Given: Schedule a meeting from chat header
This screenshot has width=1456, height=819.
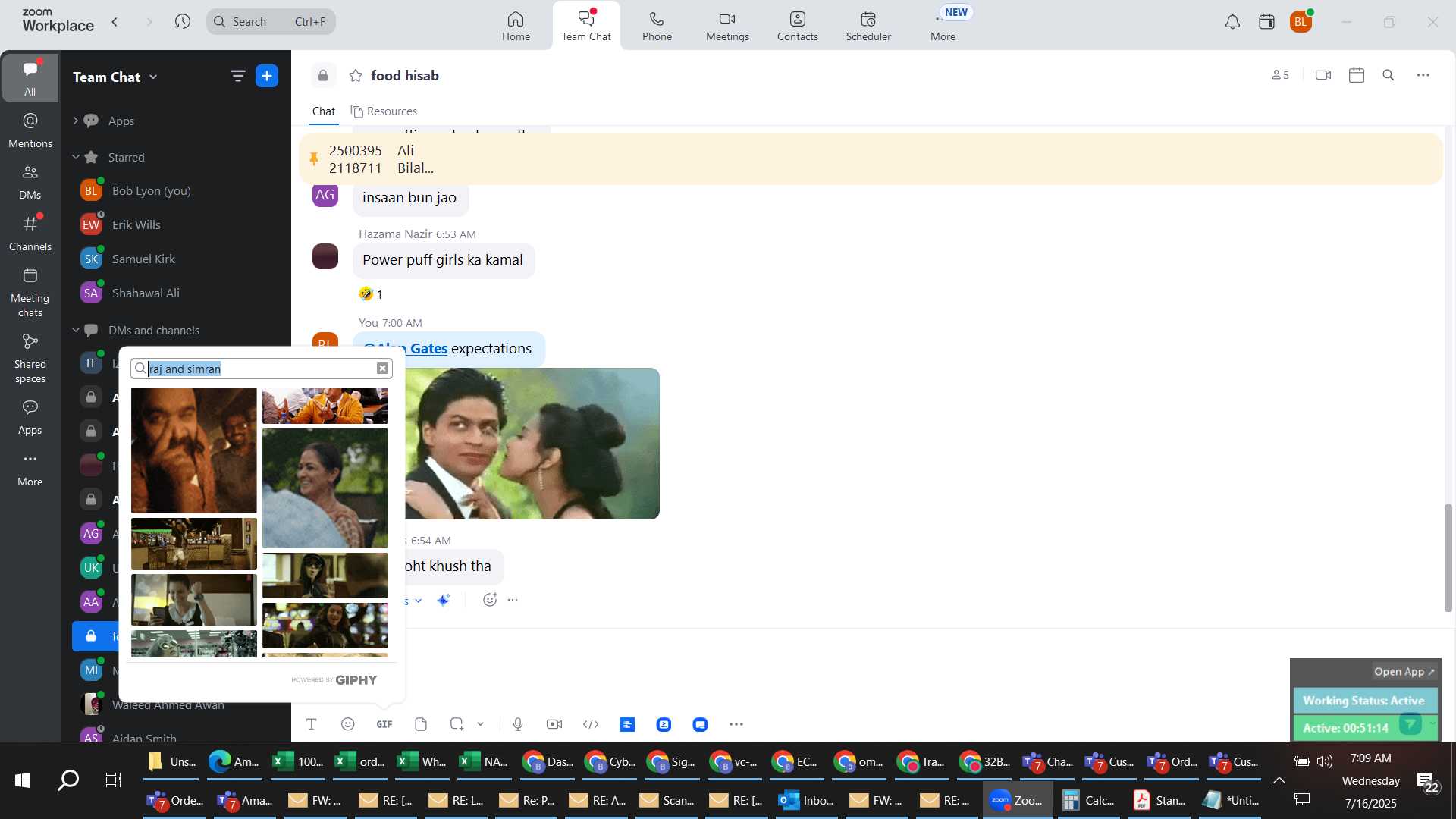Looking at the screenshot, I should [1357, 75].
